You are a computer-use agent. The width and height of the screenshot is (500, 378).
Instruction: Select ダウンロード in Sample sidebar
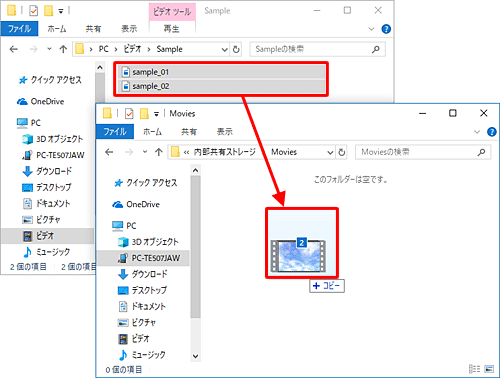click(47, 171)
